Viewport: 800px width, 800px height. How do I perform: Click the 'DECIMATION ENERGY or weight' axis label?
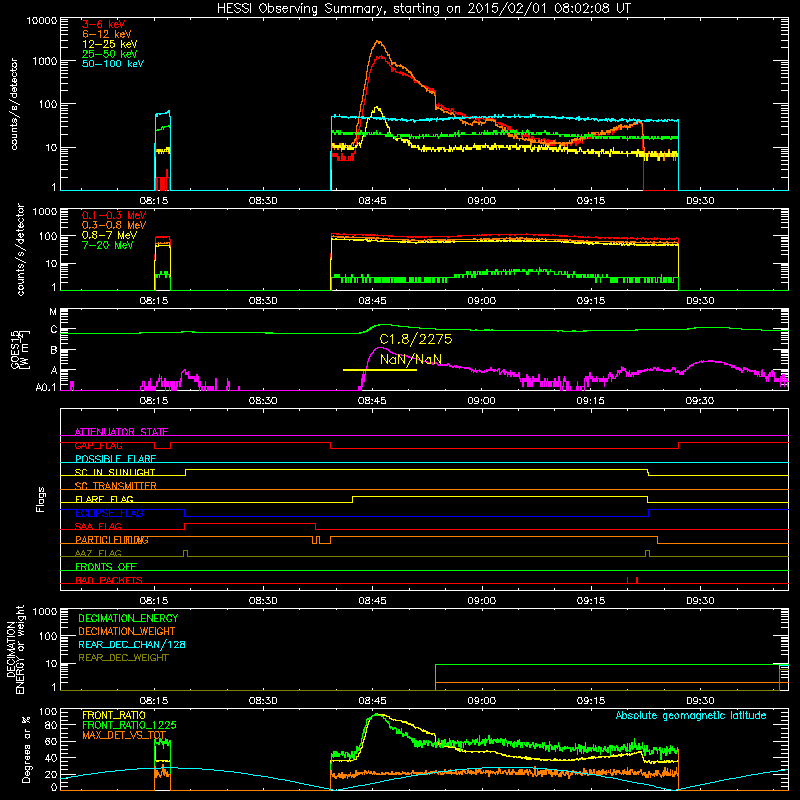15,649
